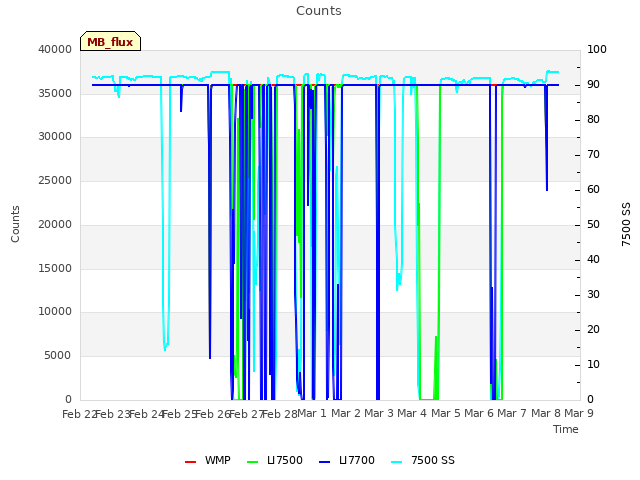Image resolution: width=640 pixels, height=480 pixels.
Task: Click the MB_flux label box
Action: tap(110, 41)
